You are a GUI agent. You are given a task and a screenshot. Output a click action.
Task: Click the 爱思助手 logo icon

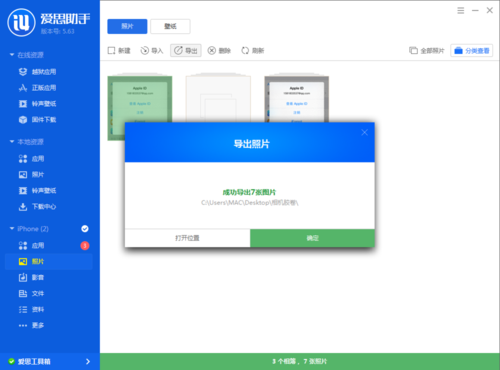tap(21, 22)
